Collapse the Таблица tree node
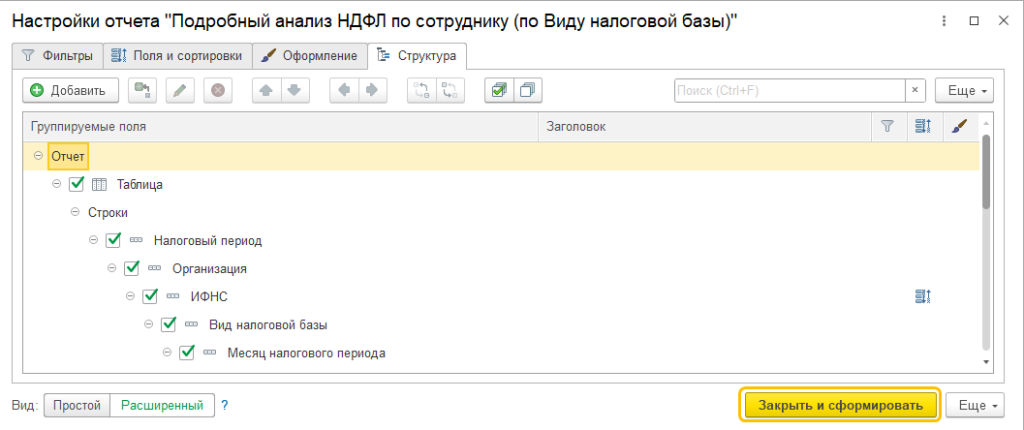Image resolution: width=1024 pixels, height=430 pixels. 56,184
